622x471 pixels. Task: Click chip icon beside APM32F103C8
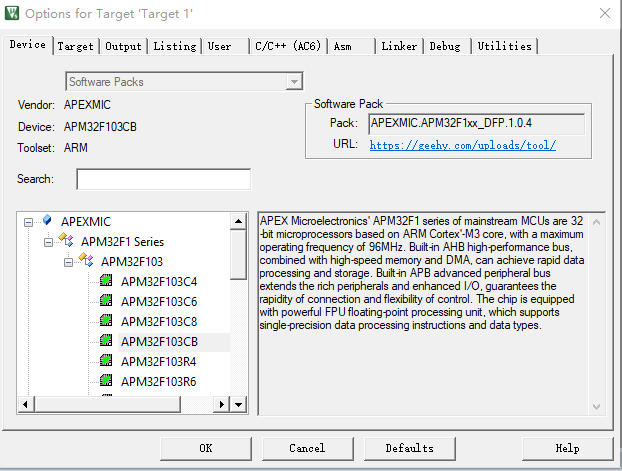pyautogui.click(x=106, y=320)
